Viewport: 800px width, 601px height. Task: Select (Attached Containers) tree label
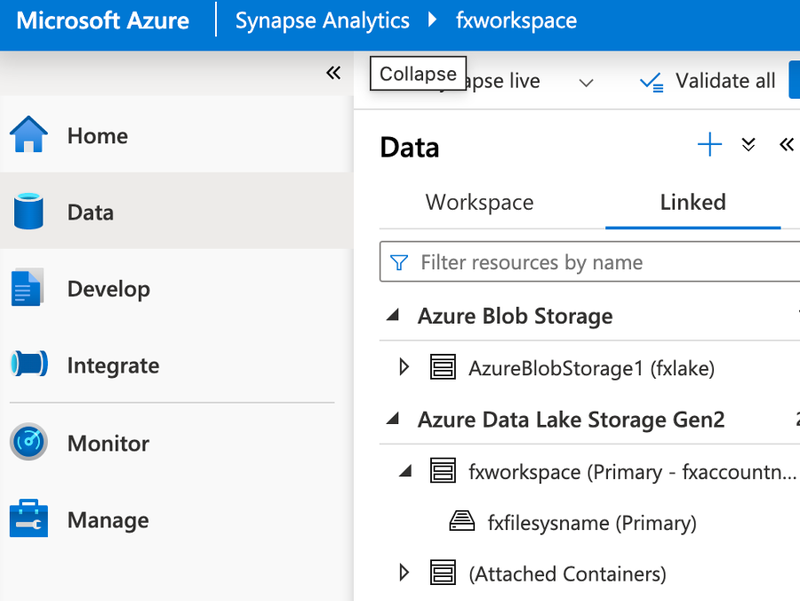[x=567, y=574]
